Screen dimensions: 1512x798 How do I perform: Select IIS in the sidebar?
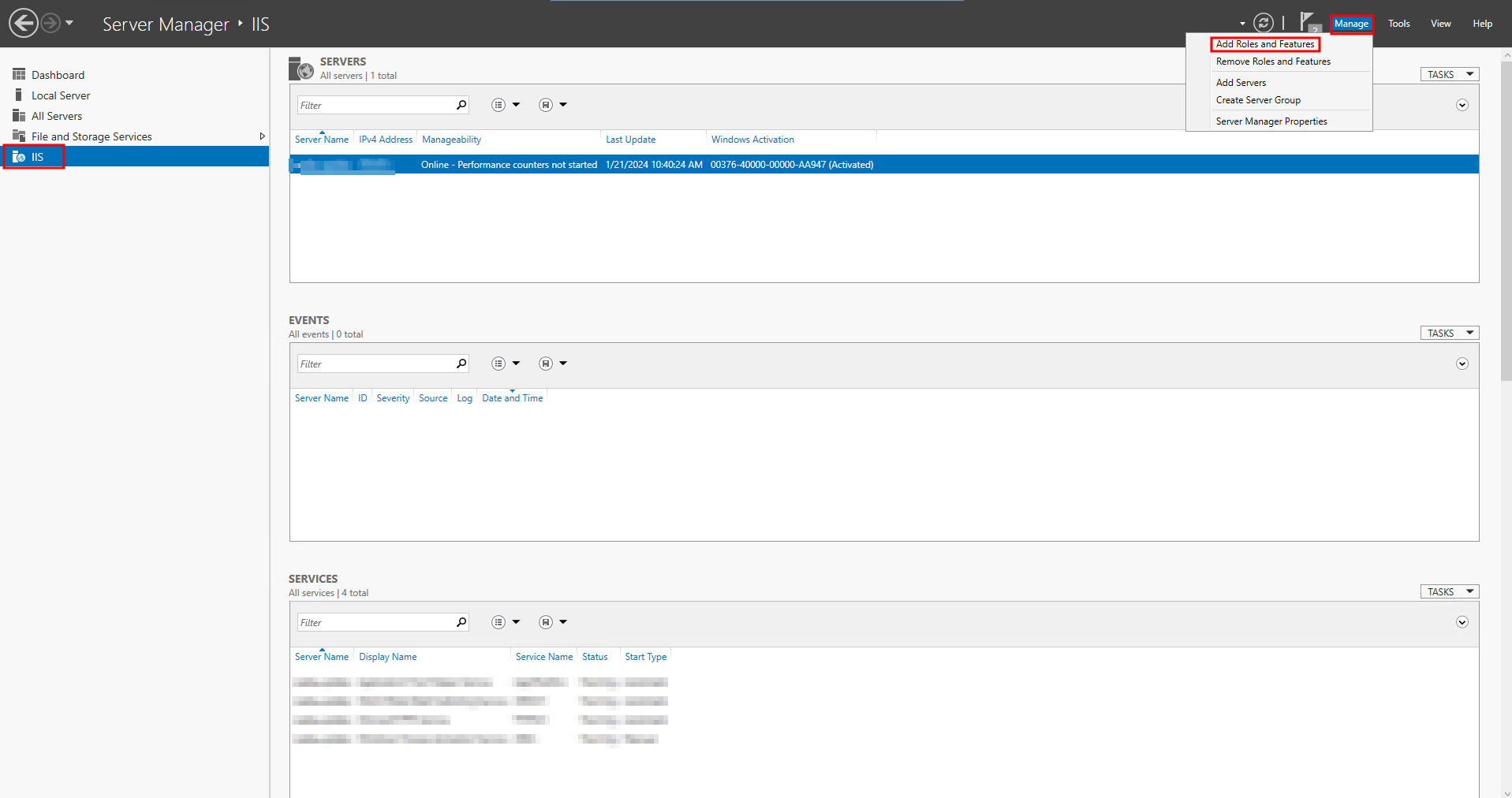pyautogui.click(x=135, y=157)
